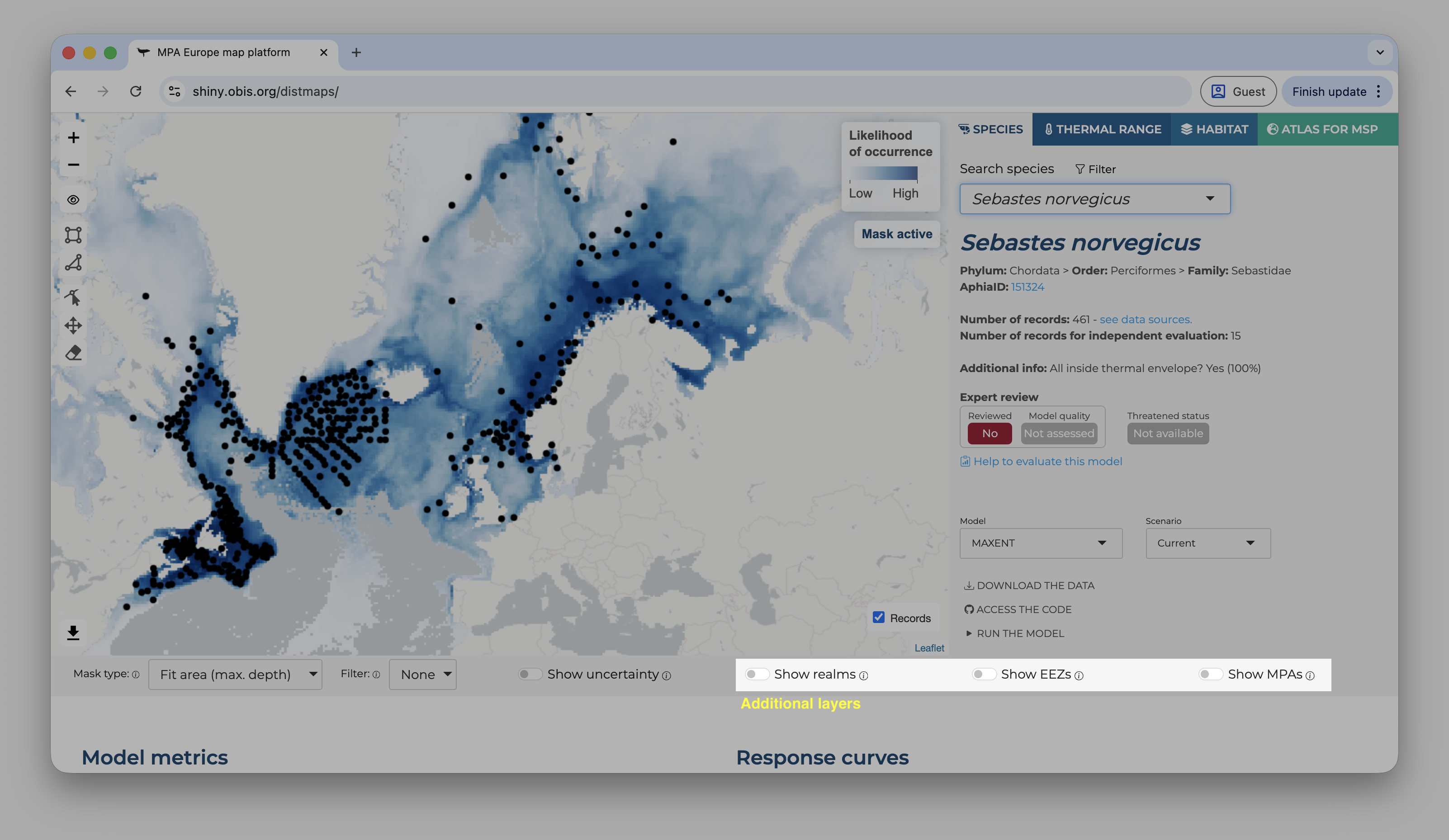Expand the Mask type dropdown
Viewport: 1449px width, 840px height.
235,675
